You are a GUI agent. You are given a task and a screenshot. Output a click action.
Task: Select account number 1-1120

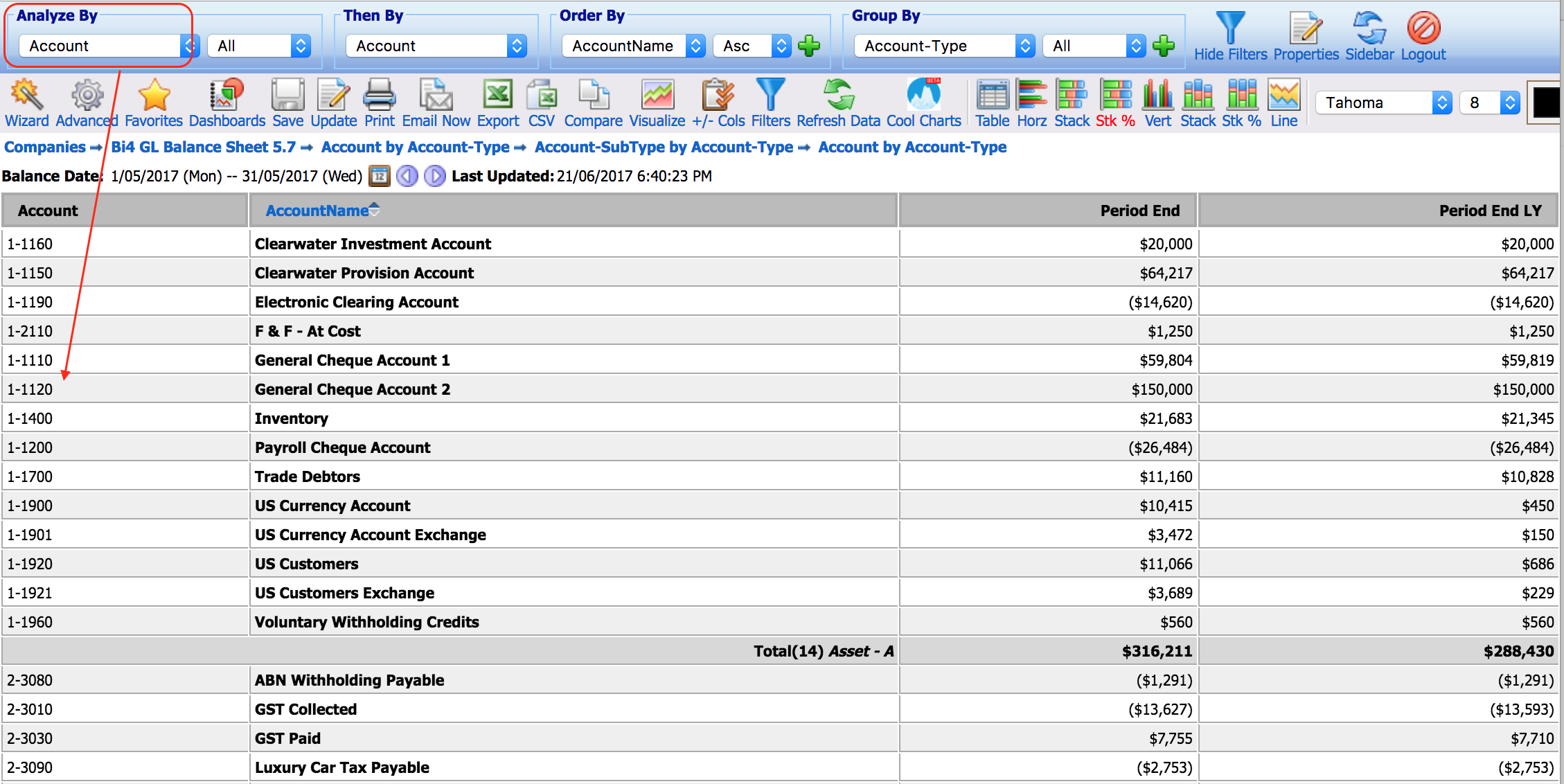click(30, 389)
